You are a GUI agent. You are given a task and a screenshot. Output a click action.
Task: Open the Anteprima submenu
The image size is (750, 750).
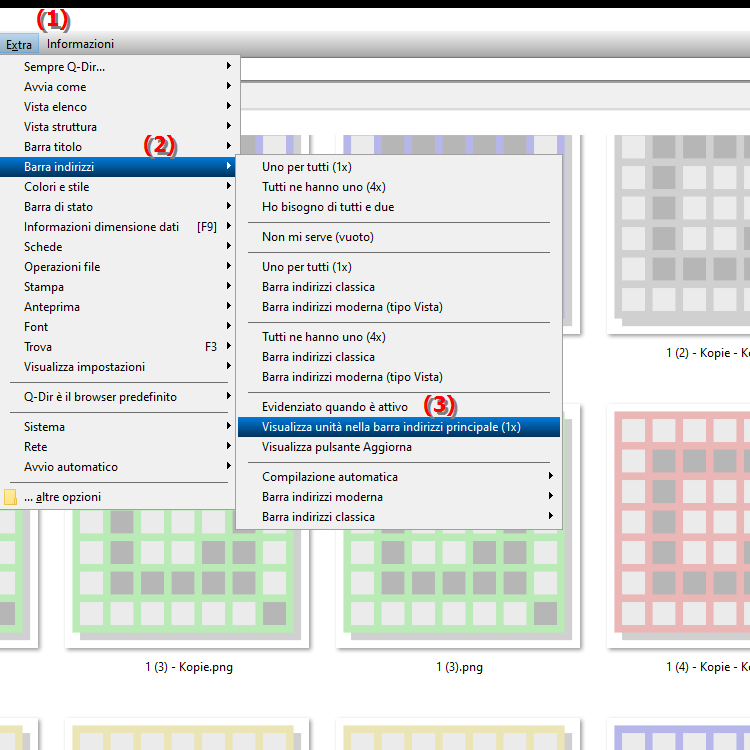118,307
